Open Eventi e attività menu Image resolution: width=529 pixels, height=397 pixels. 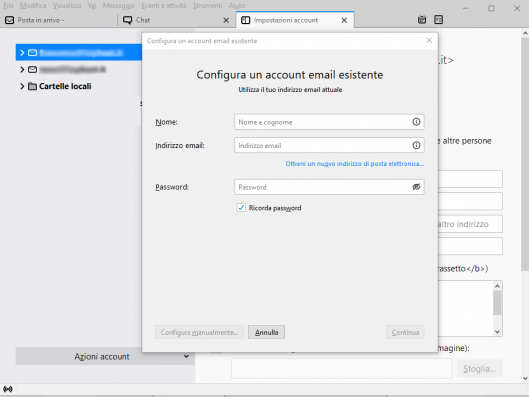tap(164, 5)
